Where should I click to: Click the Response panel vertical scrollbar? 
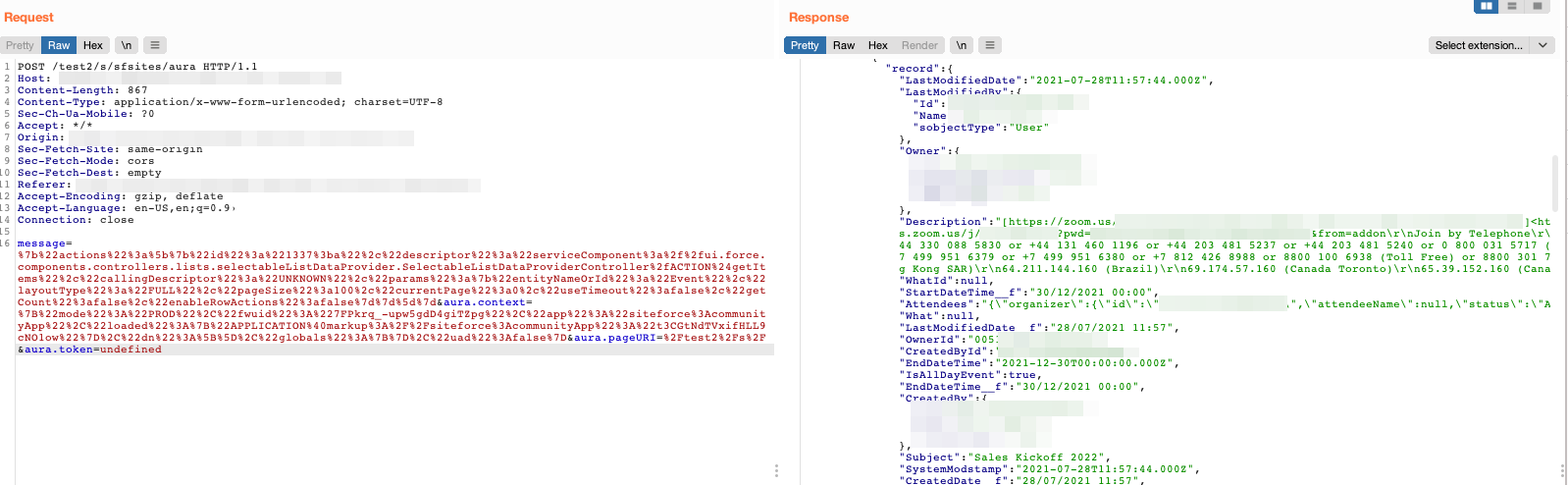(x=1555, y=183)
